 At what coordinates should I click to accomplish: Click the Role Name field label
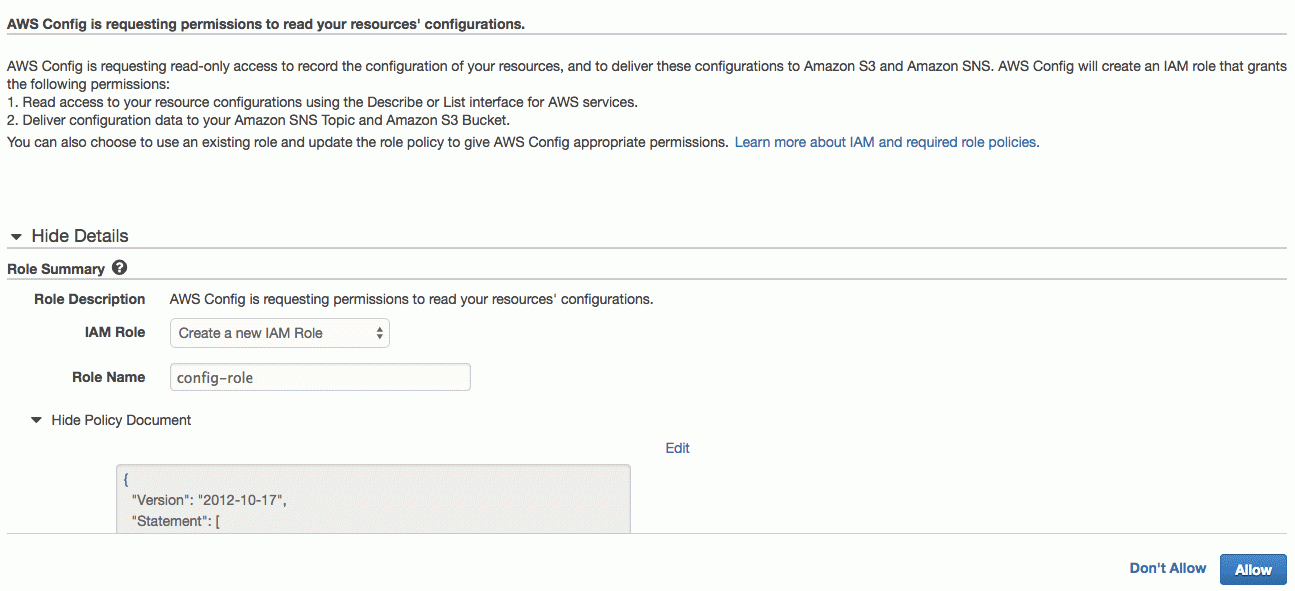tap(108, 377)
